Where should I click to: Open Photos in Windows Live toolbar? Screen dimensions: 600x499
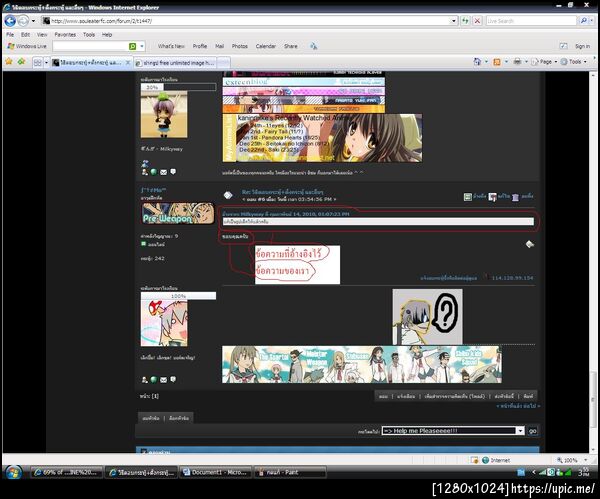click(x=240, y=46)
